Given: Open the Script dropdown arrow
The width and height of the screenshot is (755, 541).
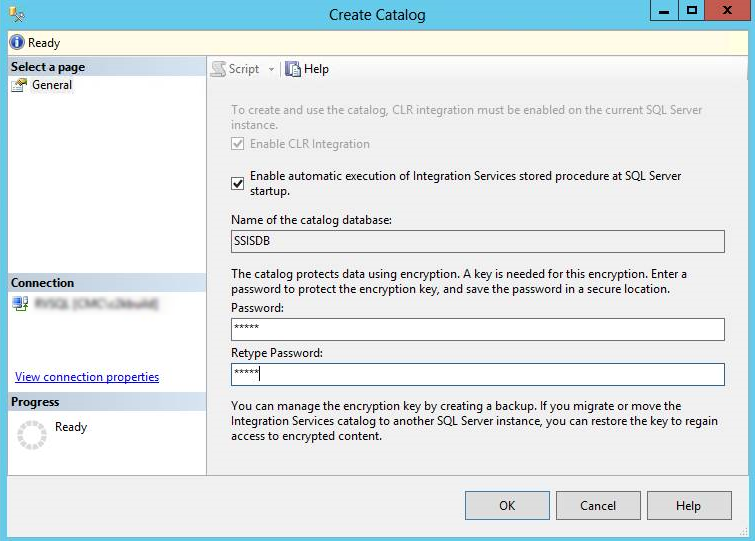Looking at the screenshot, I should coord(272,69).
